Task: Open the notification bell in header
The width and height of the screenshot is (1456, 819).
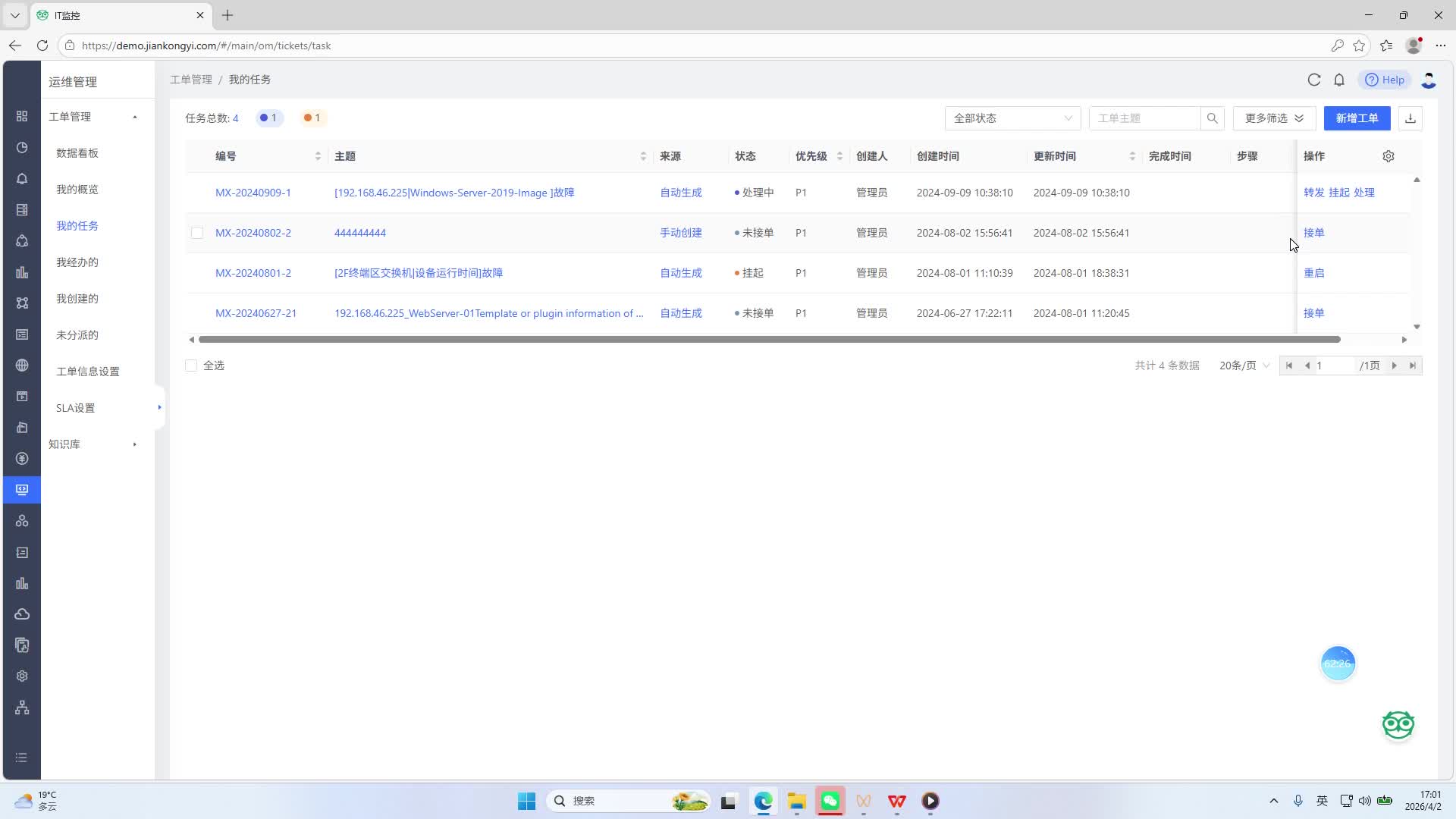Action: [x=1339, y=80]
